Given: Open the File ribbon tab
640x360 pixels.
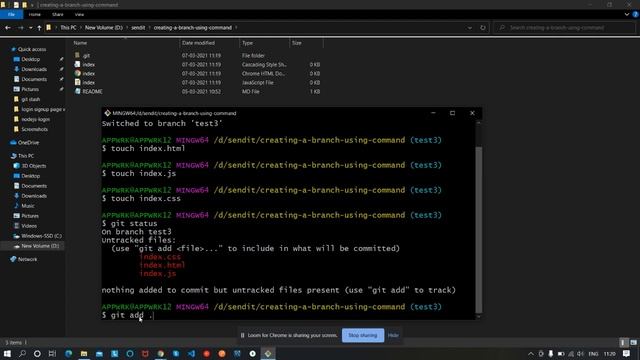Looking at the screenshot, I should pyautogui.click(x=11, y=14).
